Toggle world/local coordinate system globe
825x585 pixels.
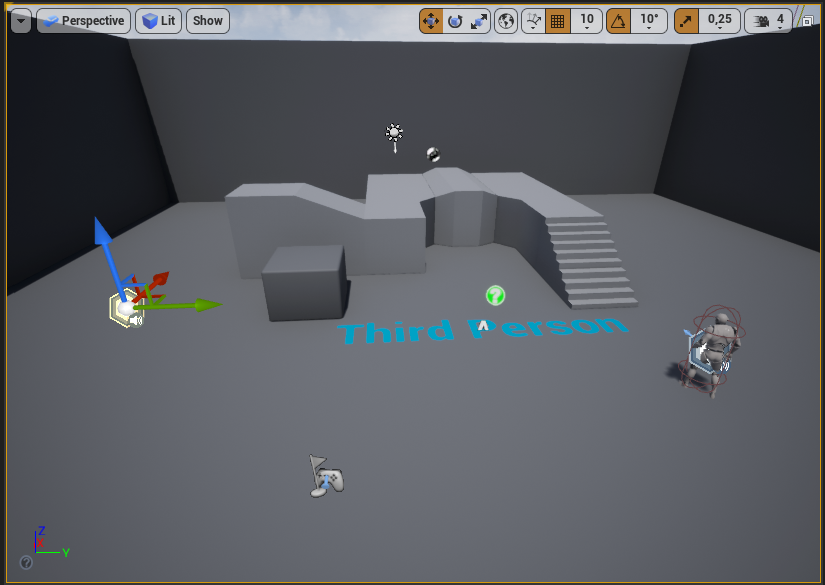click(506, 22)
